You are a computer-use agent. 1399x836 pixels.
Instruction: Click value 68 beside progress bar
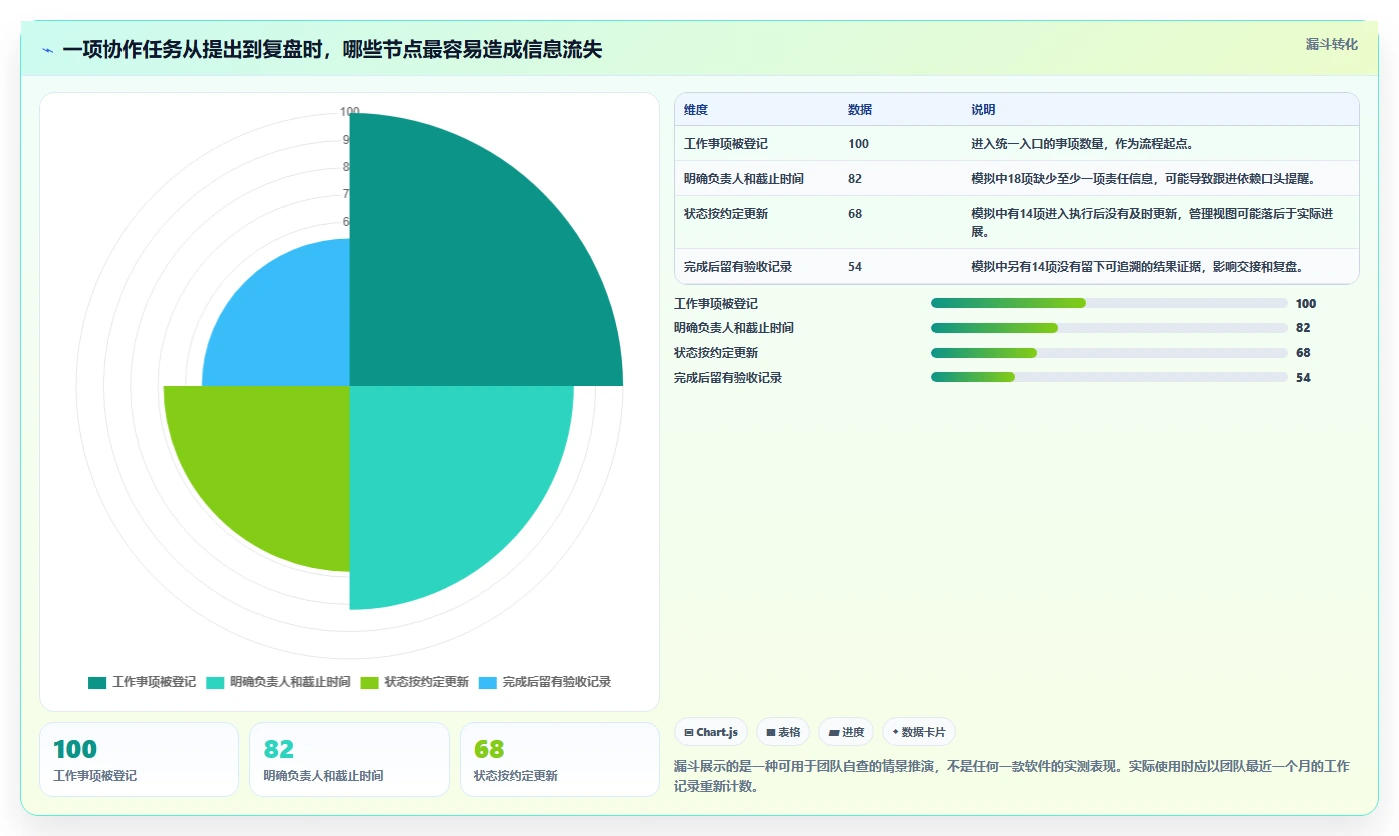pyautogui.click(x=1303, y=353)
